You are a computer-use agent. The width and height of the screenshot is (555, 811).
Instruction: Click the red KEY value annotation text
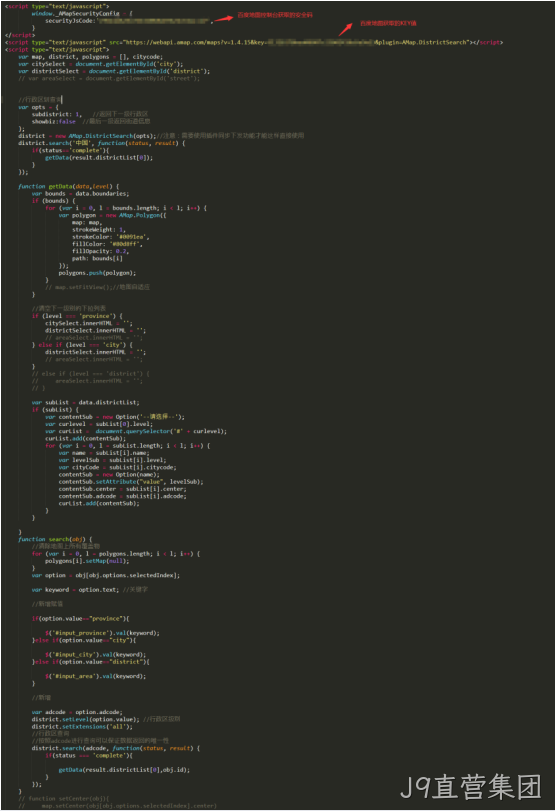[x=388, y=23]
